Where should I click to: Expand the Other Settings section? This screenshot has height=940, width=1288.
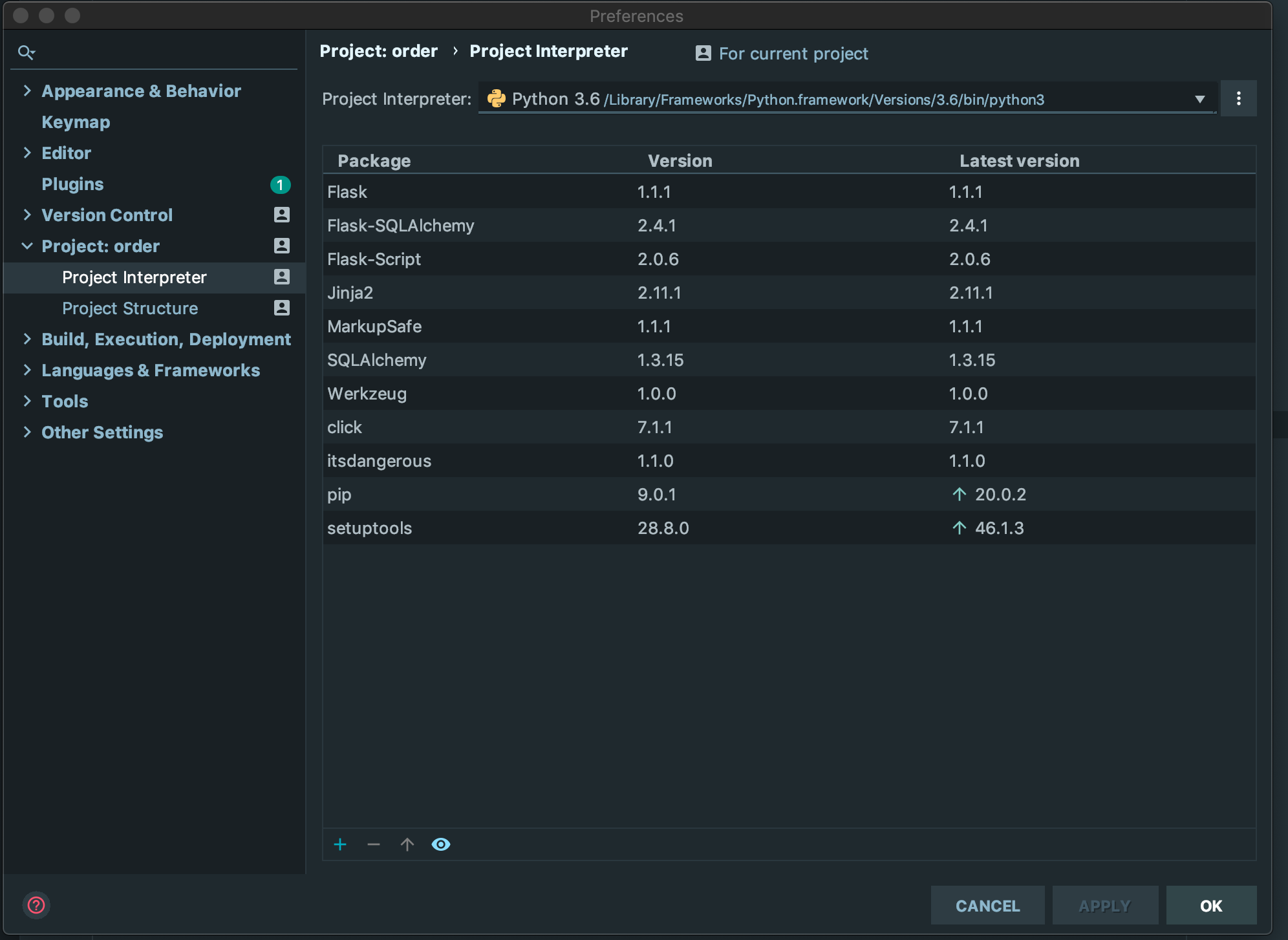tap(27, 432)
